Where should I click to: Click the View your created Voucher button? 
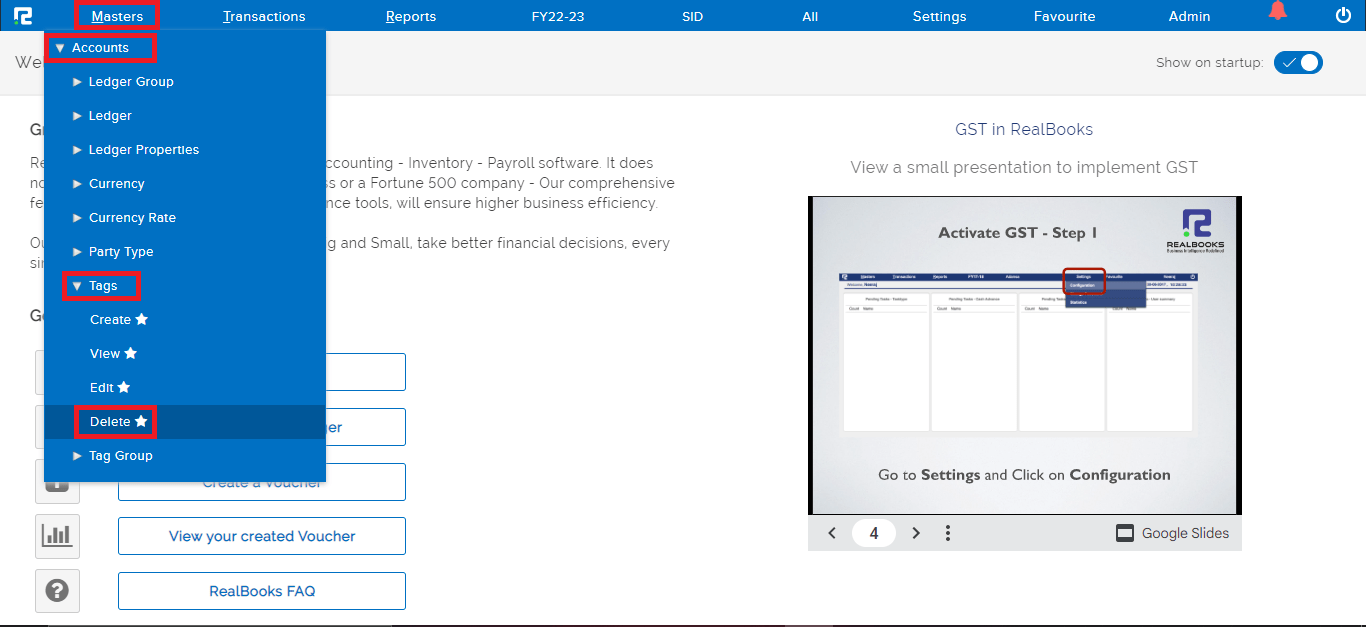(x=261, y=536)
